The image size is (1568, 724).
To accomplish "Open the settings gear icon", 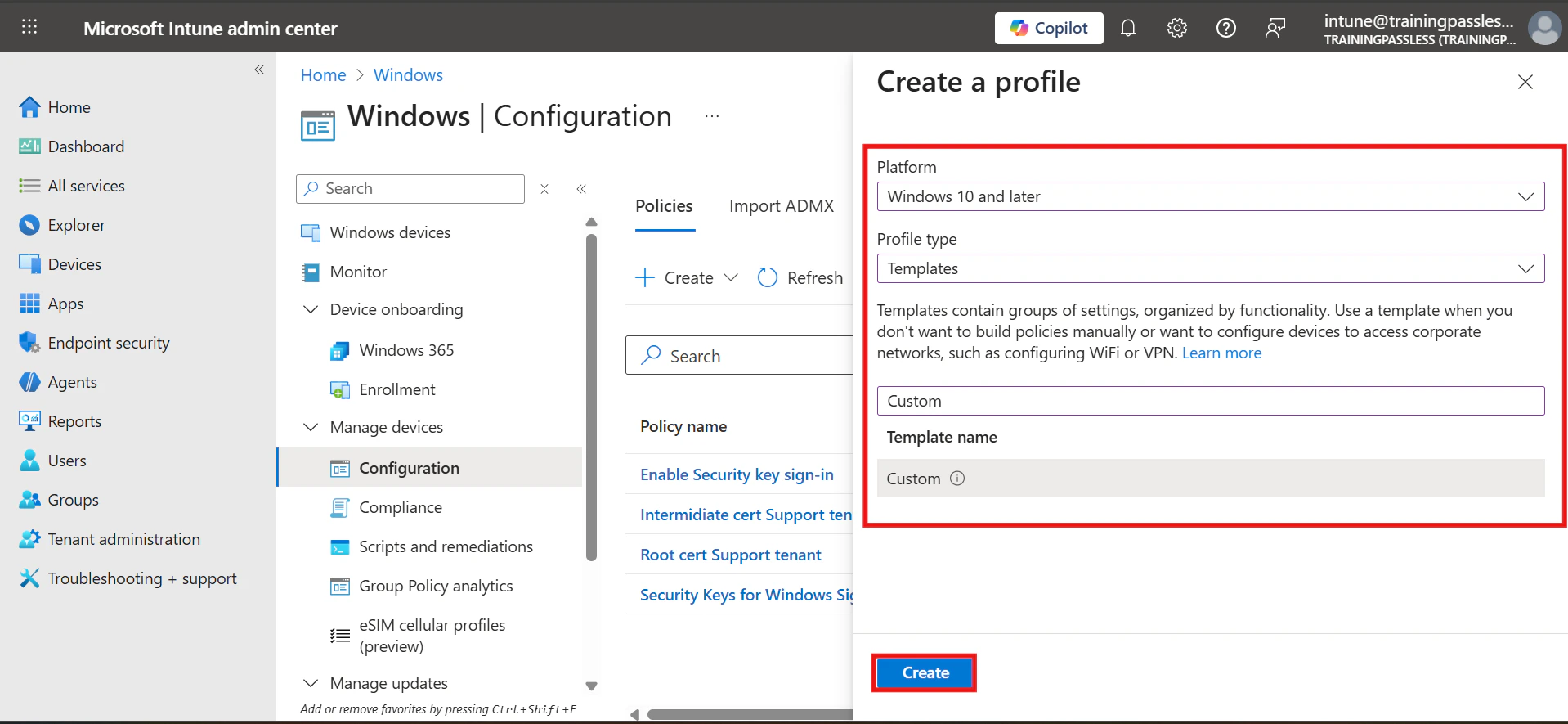I will (1177, 28).
